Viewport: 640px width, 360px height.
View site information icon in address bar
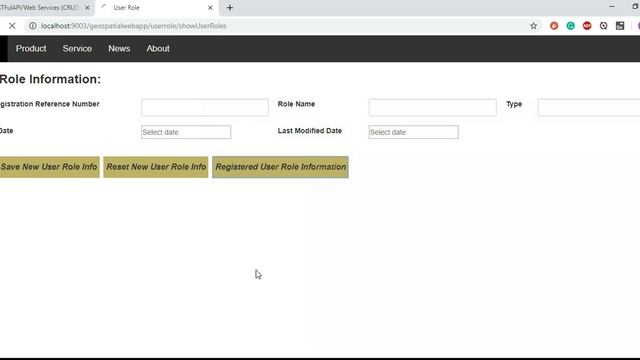point(32,26)
